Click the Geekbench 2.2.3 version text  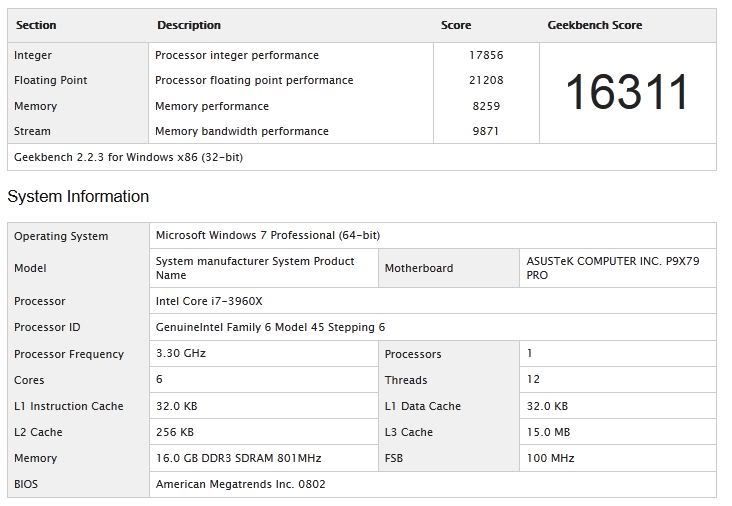click(128, 157)
